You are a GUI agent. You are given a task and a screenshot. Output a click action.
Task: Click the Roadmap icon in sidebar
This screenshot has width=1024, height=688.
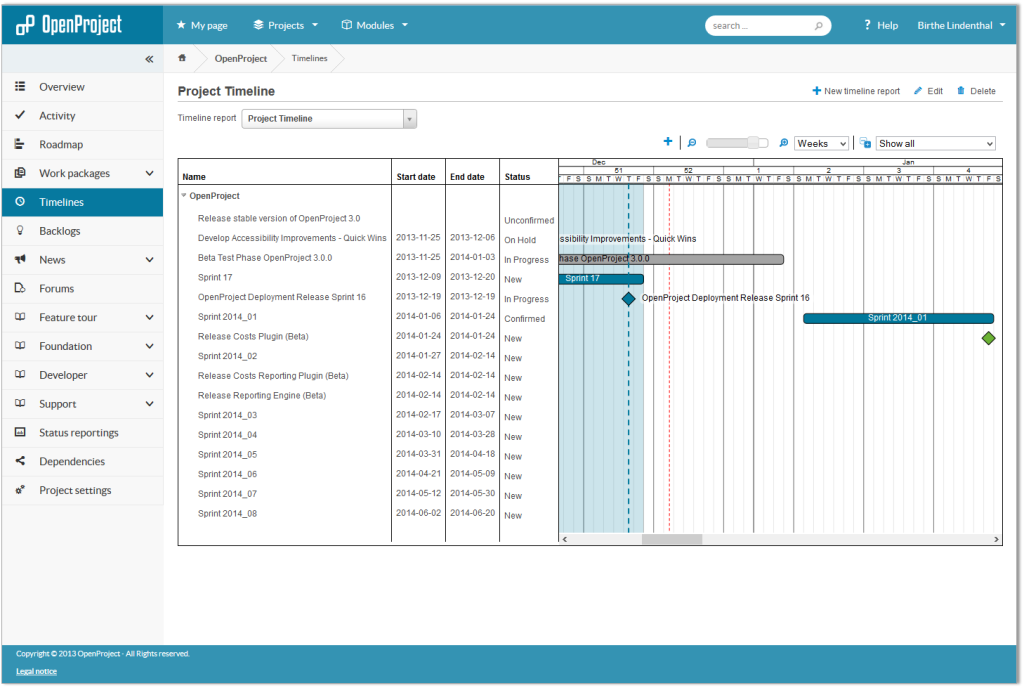coord(20,144)
